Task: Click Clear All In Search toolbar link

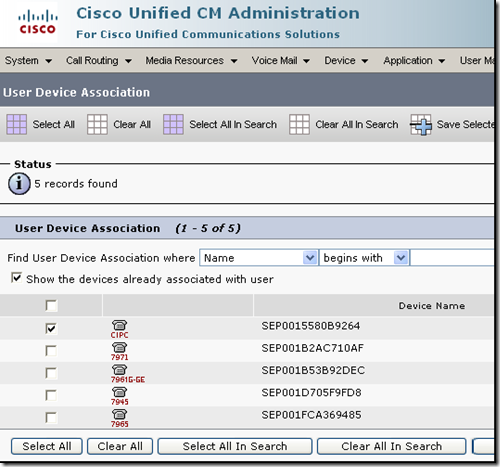Action: point(357,124)
